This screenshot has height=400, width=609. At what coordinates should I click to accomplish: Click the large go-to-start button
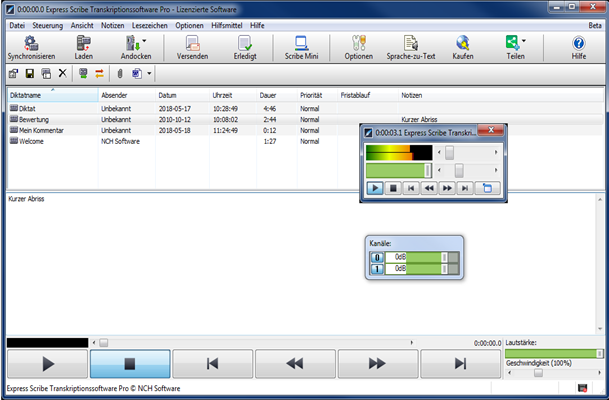[213, 364]
